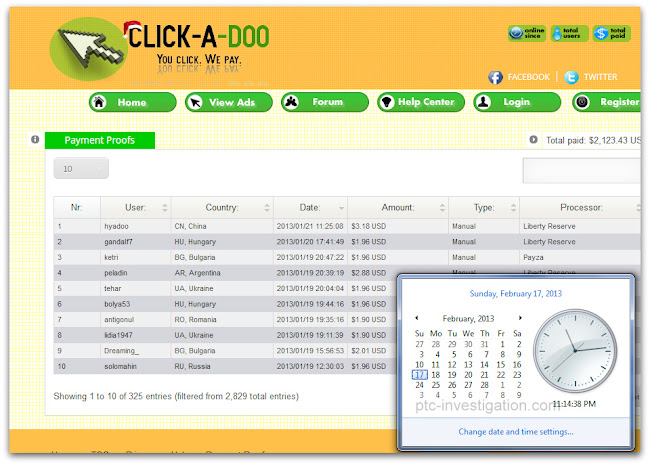Click user solomahin in the table
Viewport: 650px width, 465px height.
(120, 366)
